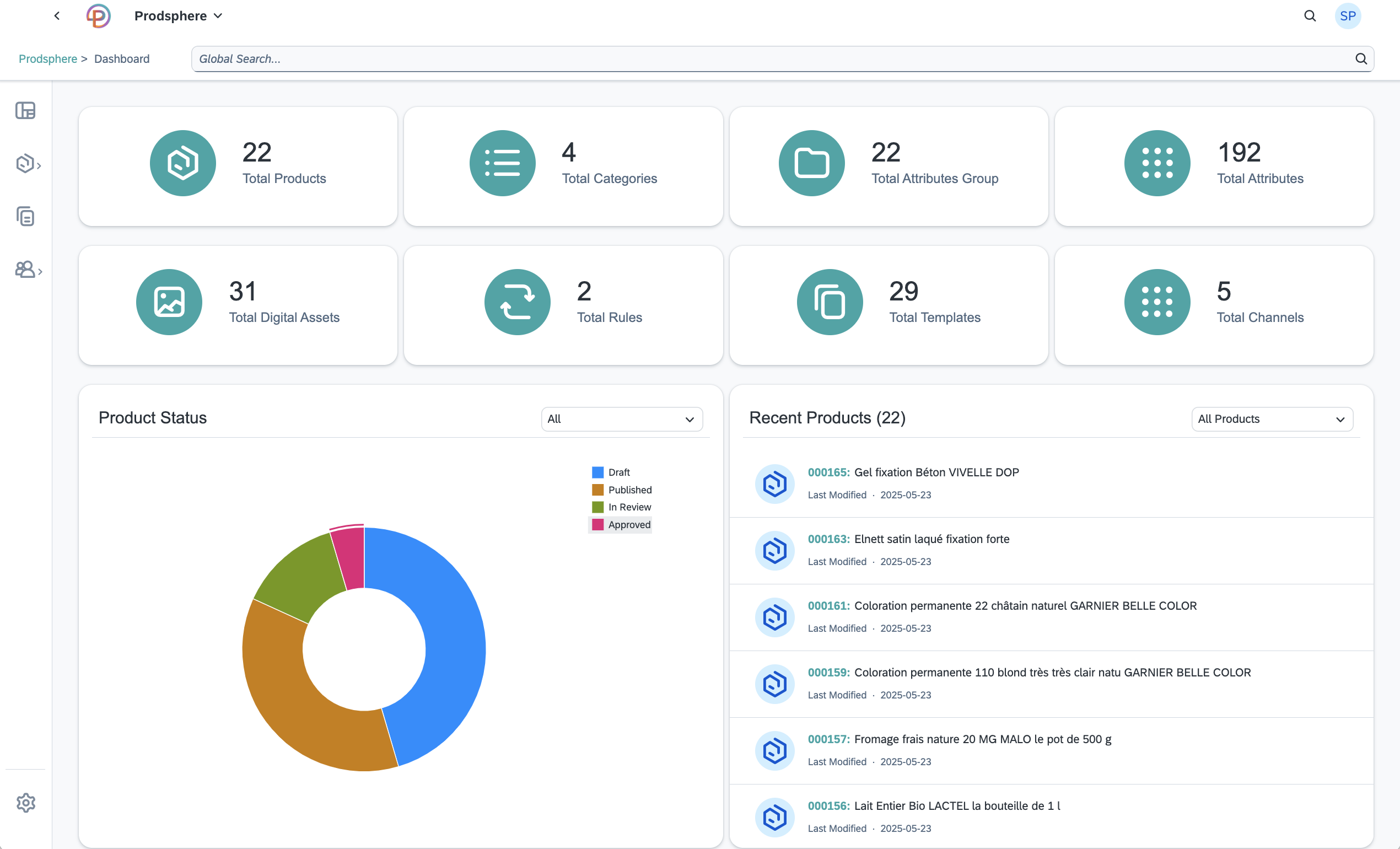Image resolution: width=1400 pixels, height=849 pixels.
Task: Open product link 000165
Action: tap(828, 472)
